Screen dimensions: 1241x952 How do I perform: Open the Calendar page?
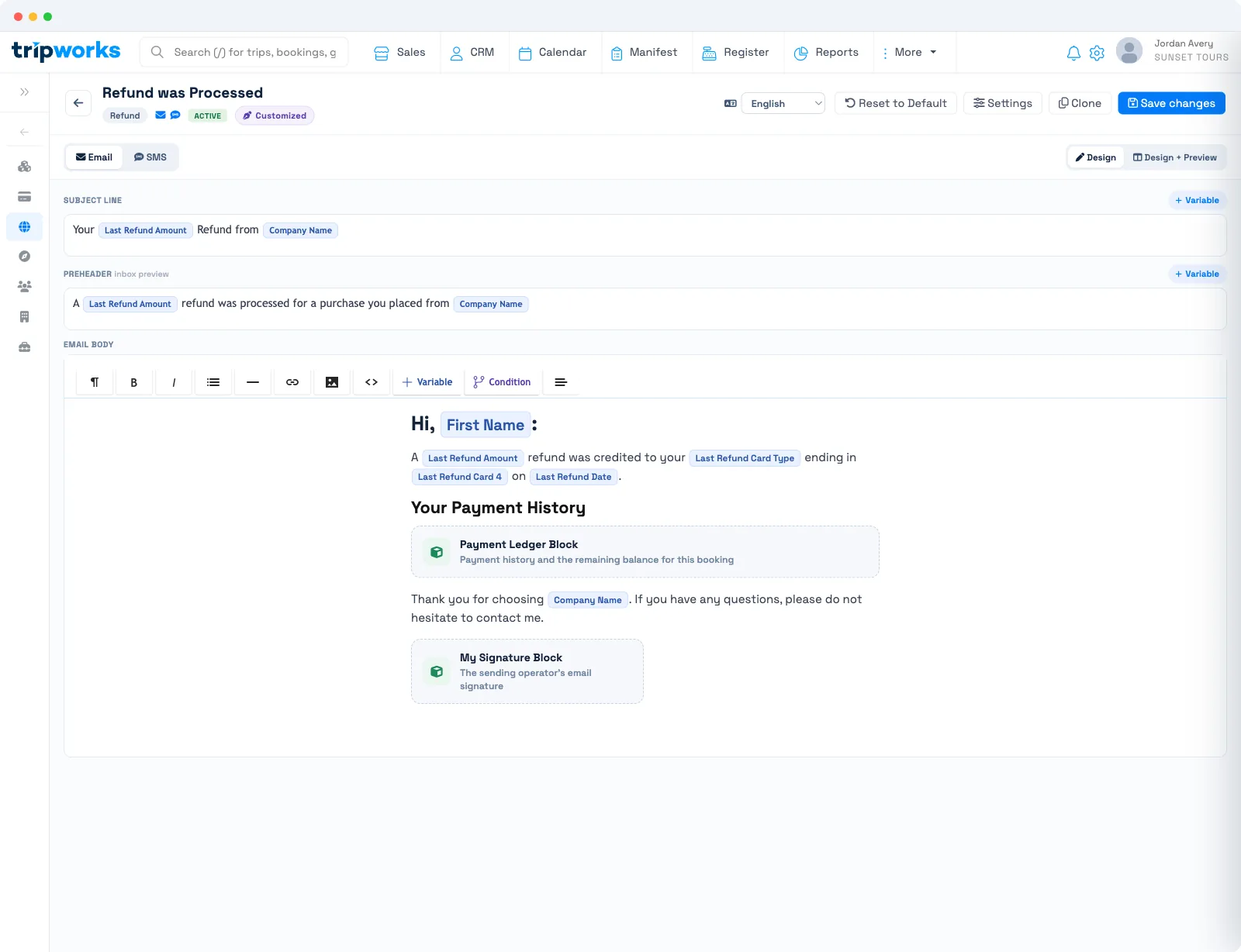pyautogui.click(x=552, y=53)
